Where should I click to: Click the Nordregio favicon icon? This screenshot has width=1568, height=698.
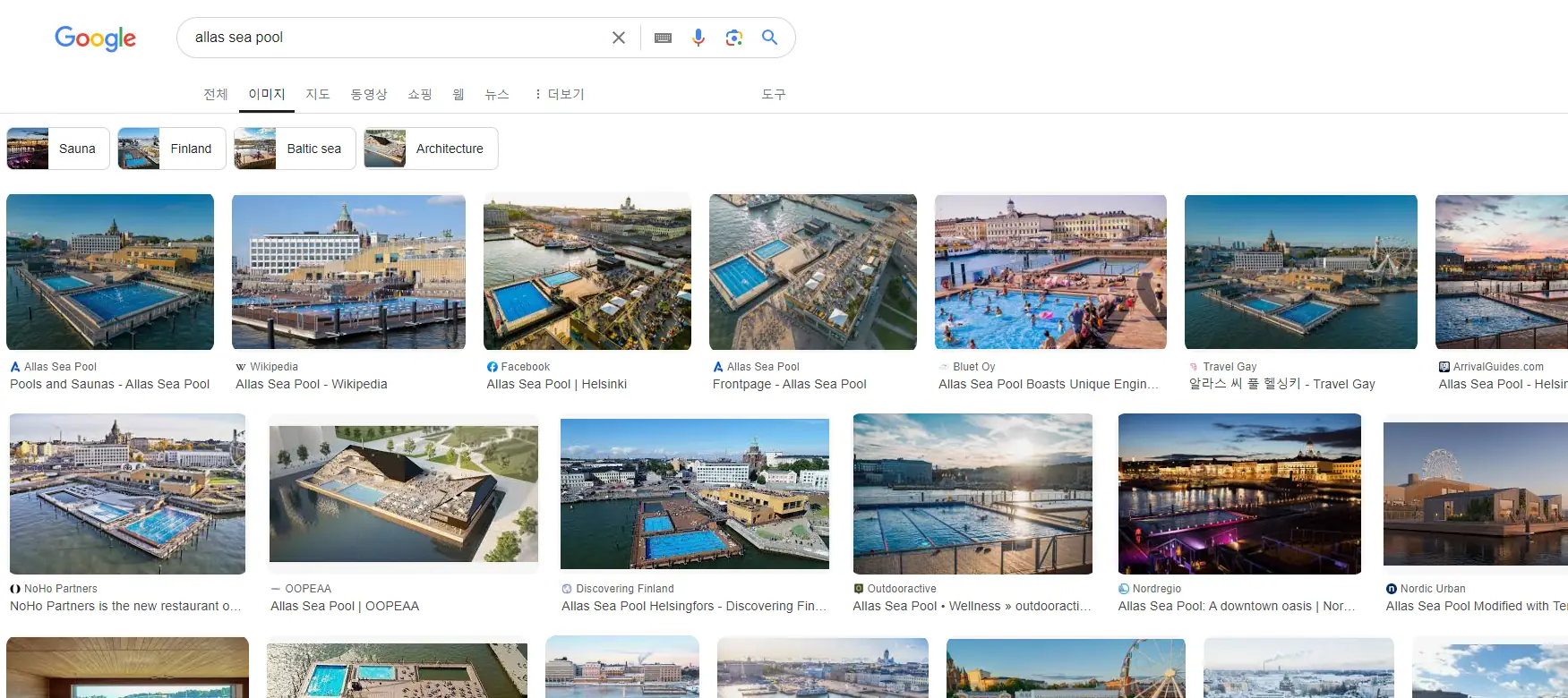(x=1124, y=589)
